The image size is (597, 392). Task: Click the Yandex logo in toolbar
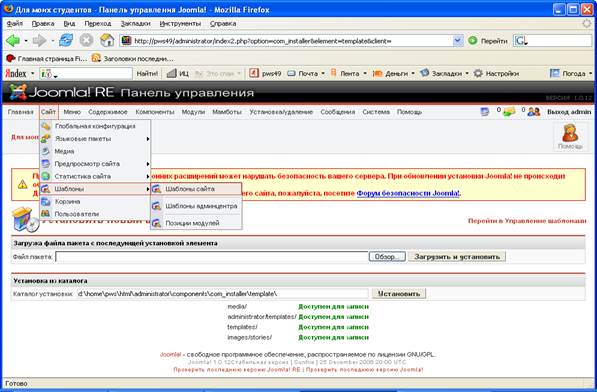[16, 73]
